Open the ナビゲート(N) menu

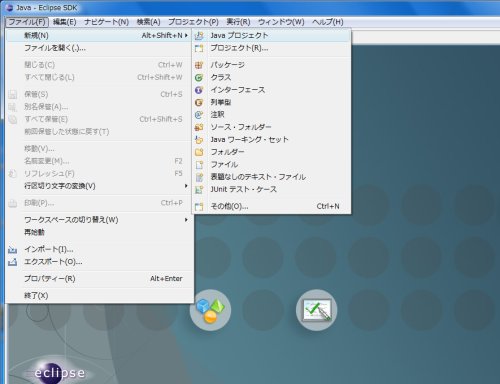coord(106,22)
